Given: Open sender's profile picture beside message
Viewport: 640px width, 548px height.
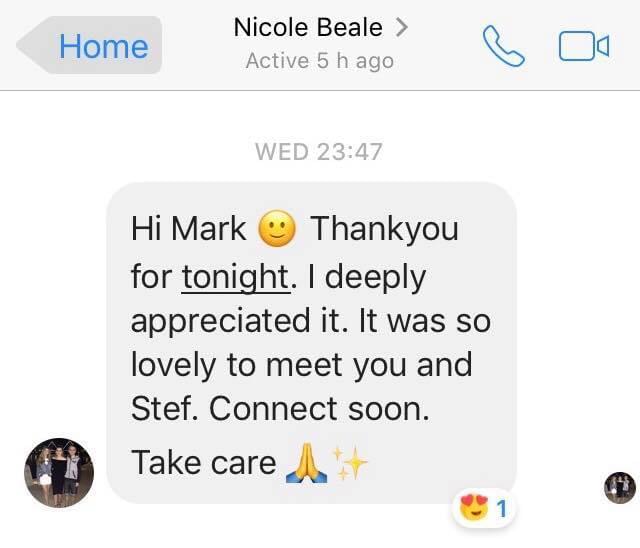Looking at the screenshot, I should 59,473.
